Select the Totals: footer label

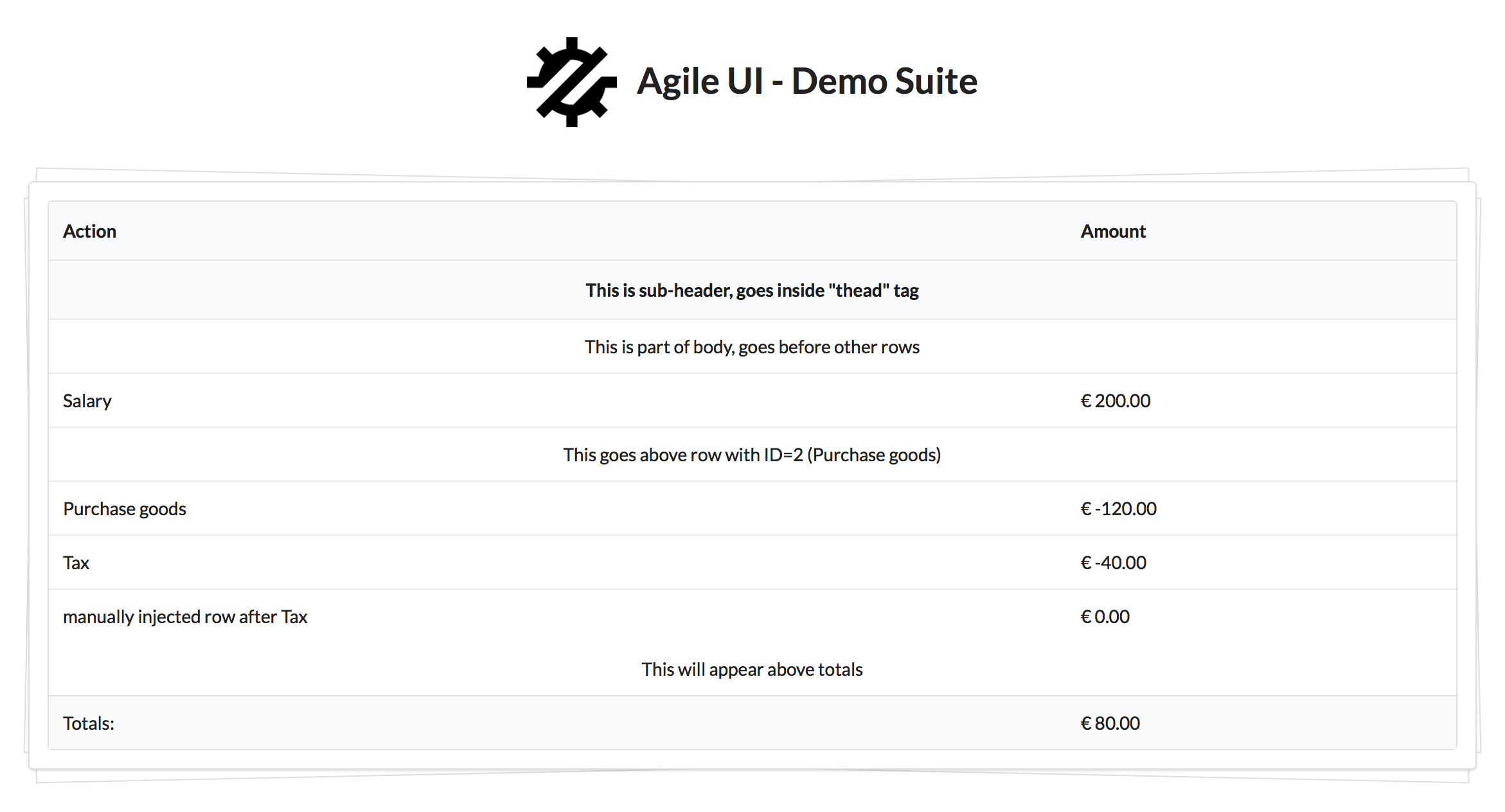coord(89,723)
